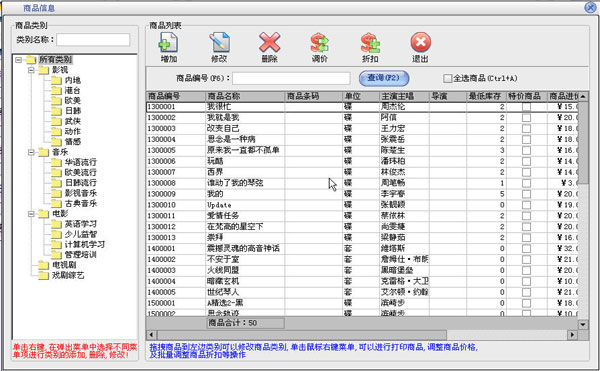Collapse the 所有类别 root node
The width and height of the screenshot is (600, 371).
pyautogui.click(x=18, y=60)
